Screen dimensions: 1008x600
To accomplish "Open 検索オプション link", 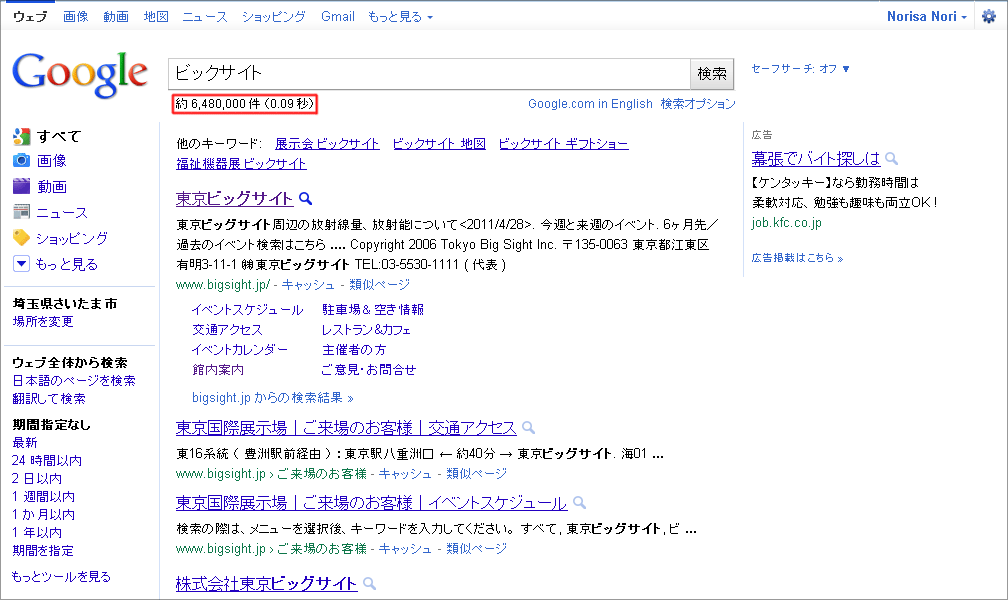I will pos(698,104).
